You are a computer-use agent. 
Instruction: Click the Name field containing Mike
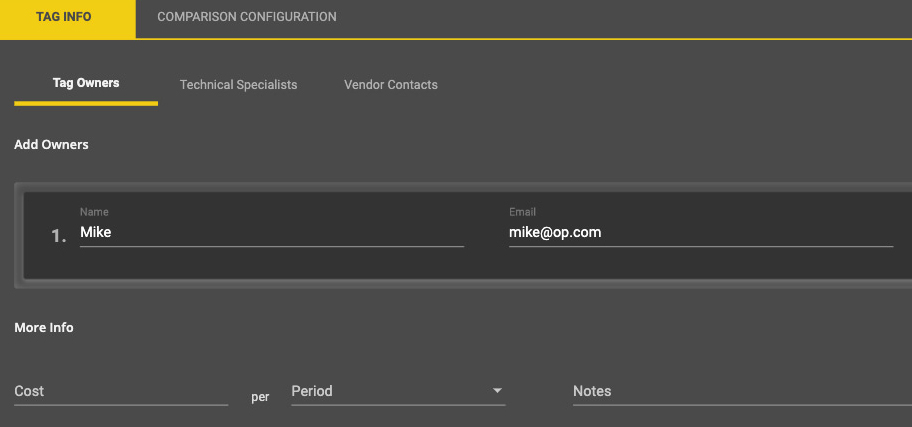click(x=272, y=233)
